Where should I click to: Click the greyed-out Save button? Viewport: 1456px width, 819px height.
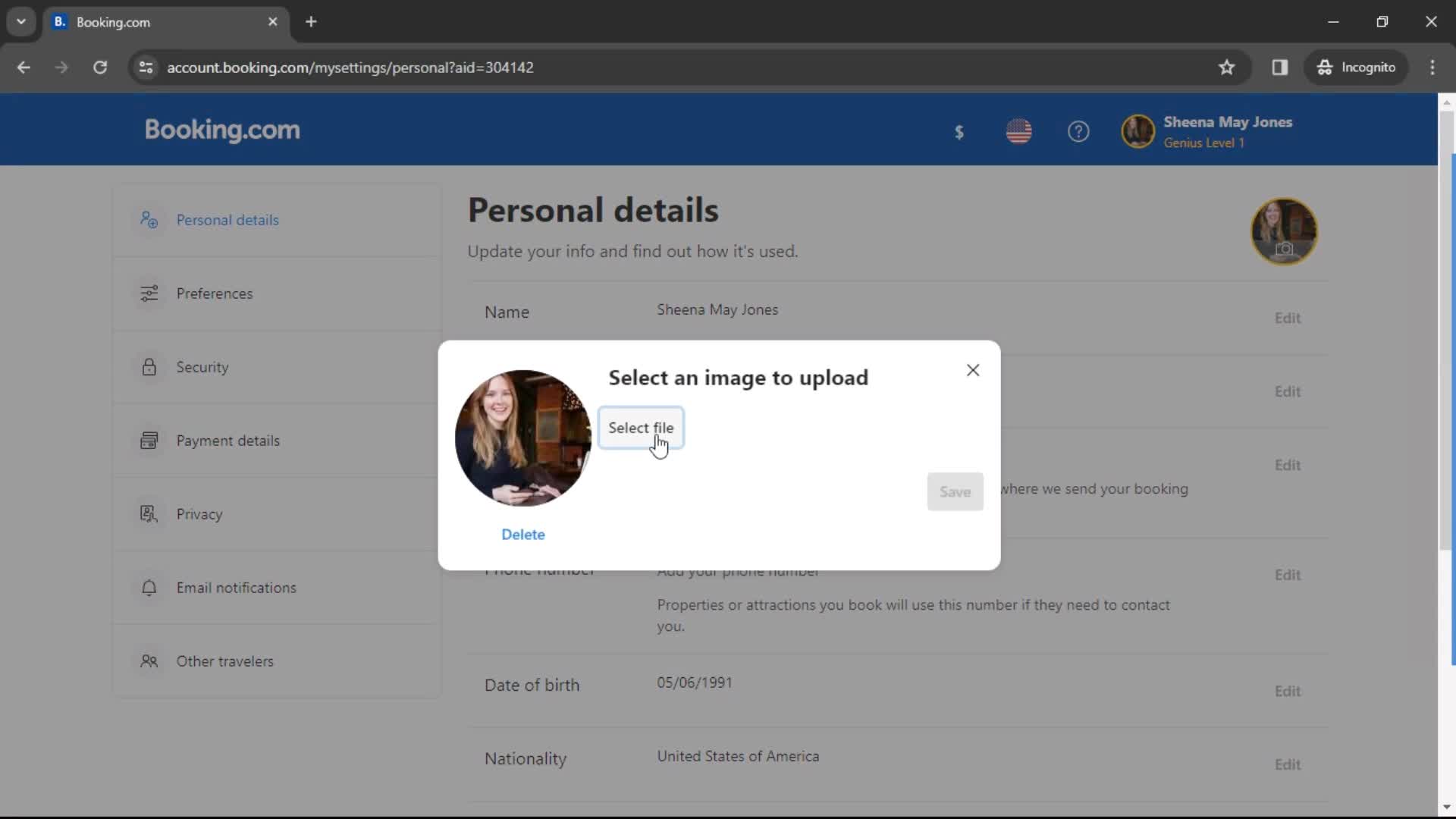955,491
